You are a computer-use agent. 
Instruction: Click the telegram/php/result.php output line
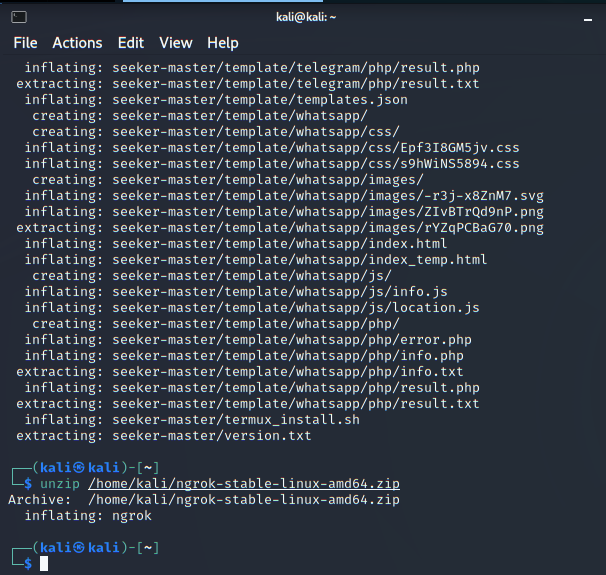[x=252, y=68]
